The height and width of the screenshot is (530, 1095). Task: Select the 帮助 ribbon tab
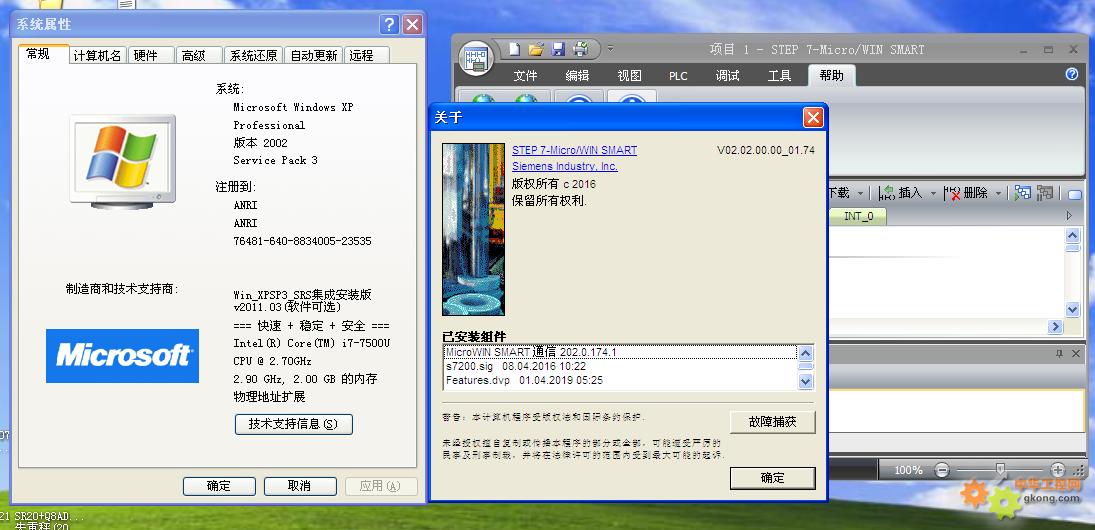coord(831,75)
